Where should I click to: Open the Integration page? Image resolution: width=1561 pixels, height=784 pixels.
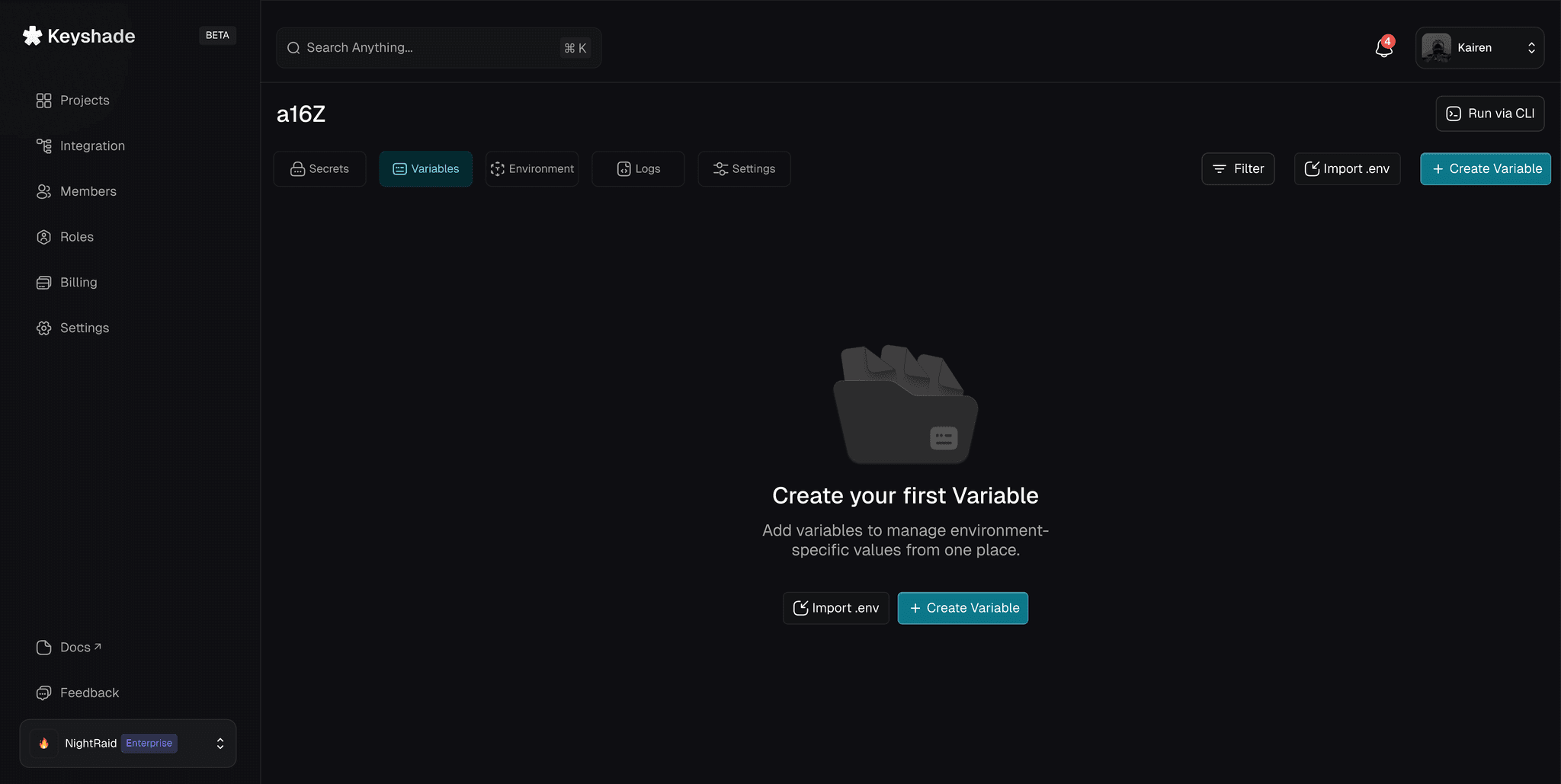pos(81,146)
